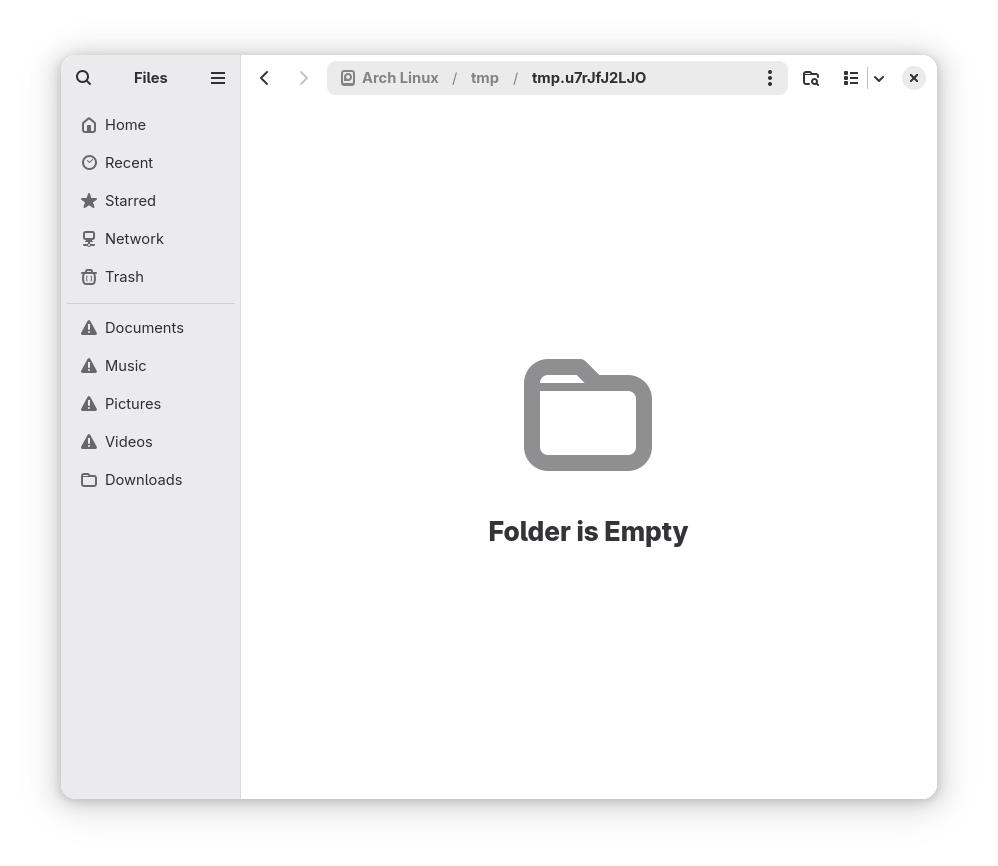Open the Documents sidebar entry
Viewport: 998px width, 866px height.
tap(151, 328)
